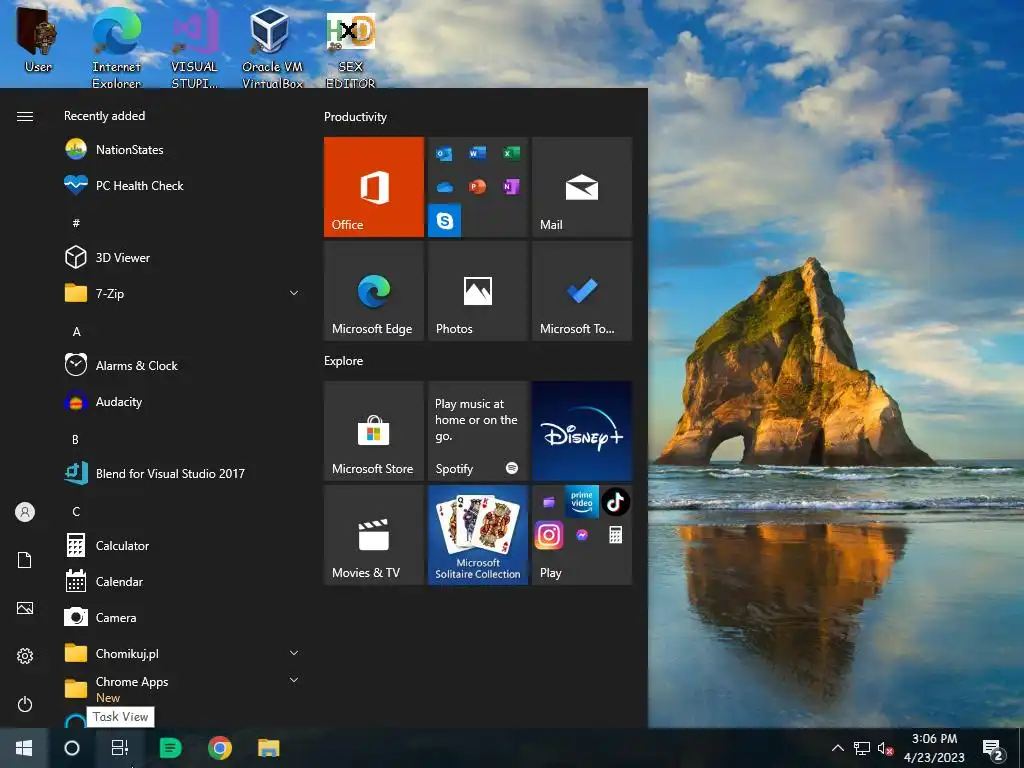Select the Internet Explorer desktop shortcut
The image size is (1024, 768).
[116, 47]
